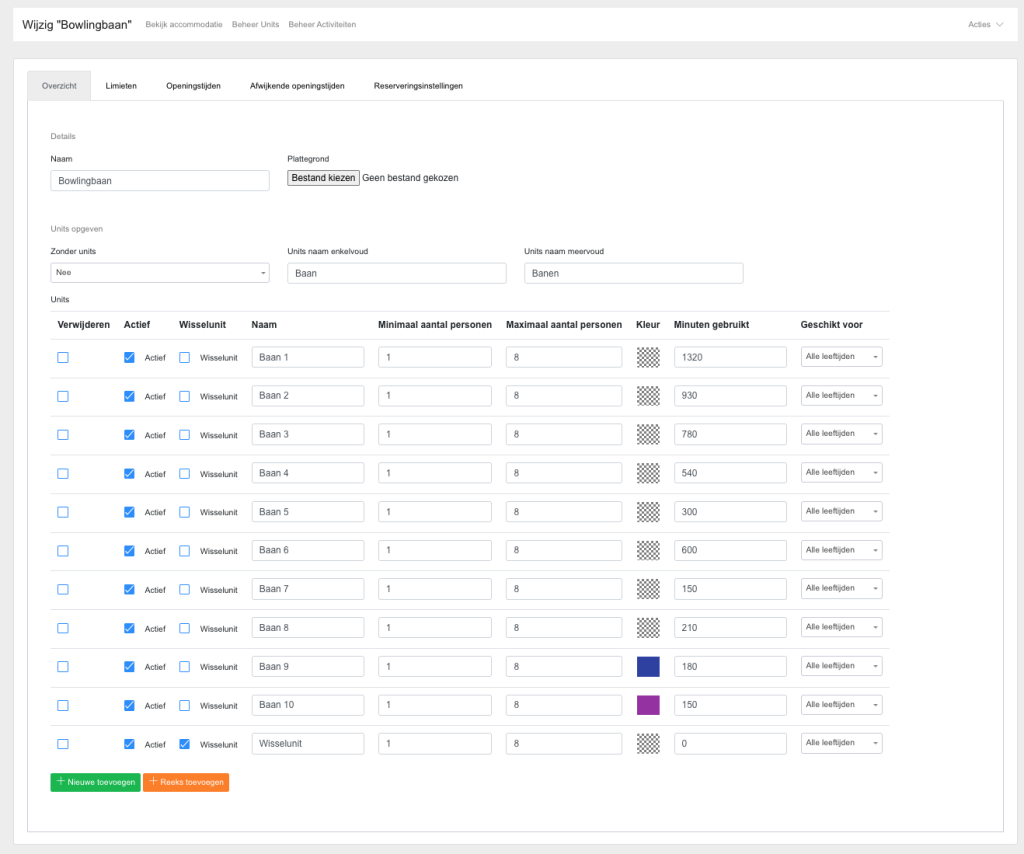Disable the Wisselunit checkbox in the last row
This screenshot has width=1024, height=854.
[185, 744]
